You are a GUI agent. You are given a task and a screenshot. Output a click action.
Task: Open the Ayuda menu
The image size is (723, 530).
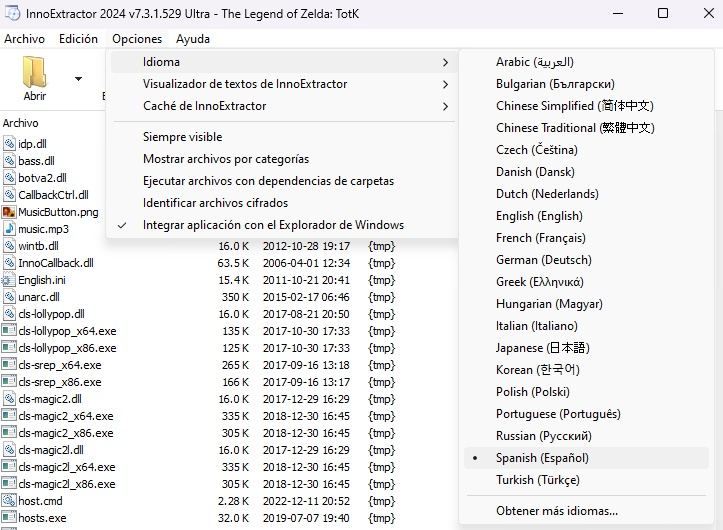coord(193,39)
